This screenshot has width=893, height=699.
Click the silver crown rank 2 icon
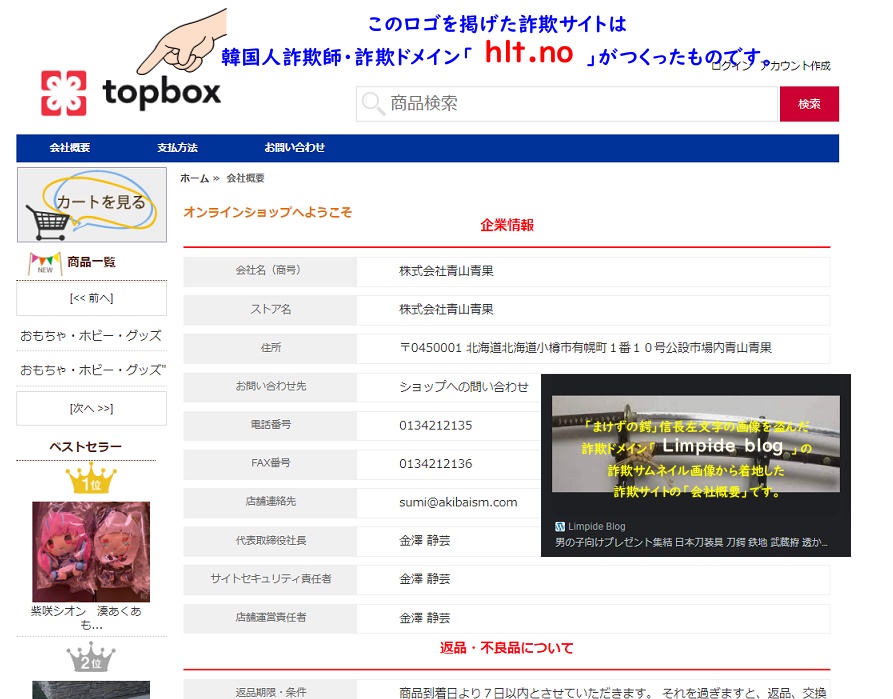coord(91,657)
